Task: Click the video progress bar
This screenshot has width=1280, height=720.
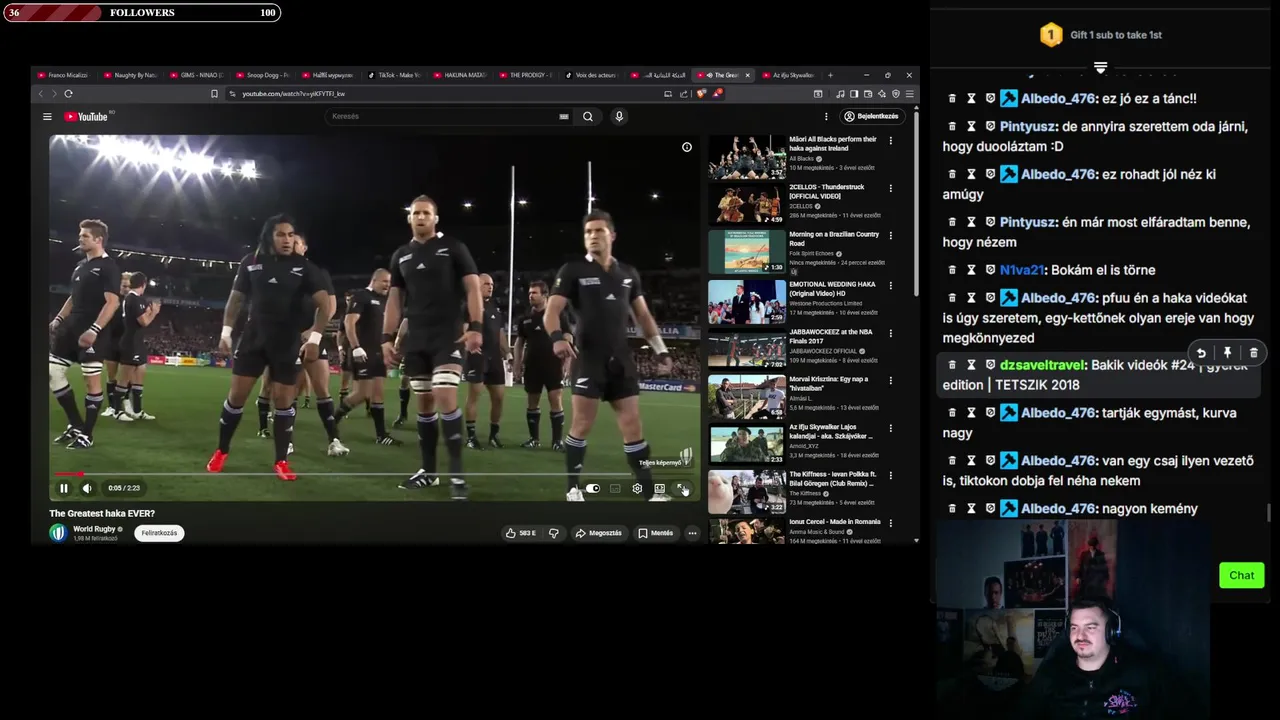Action: tap(375, 474)
